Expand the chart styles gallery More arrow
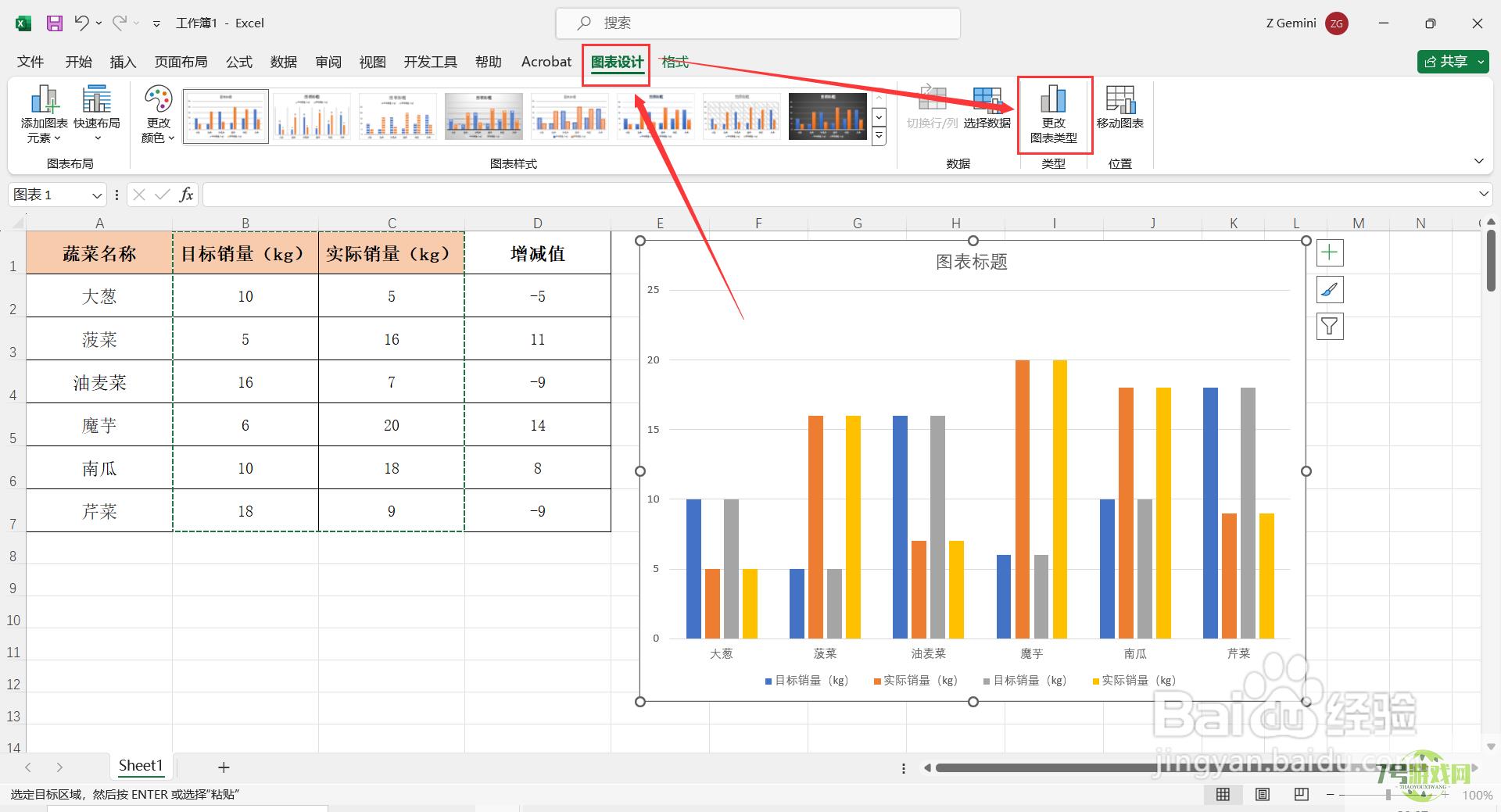The width and height of the screenshot is (1501, 812). tap(879, 137)
